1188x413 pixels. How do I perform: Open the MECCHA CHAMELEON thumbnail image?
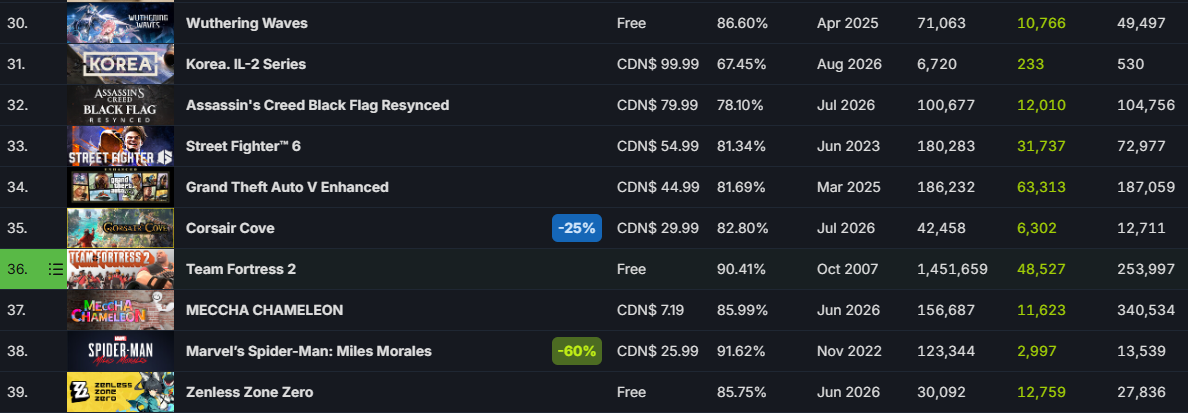pyautogui.click(x=120, y=310)
